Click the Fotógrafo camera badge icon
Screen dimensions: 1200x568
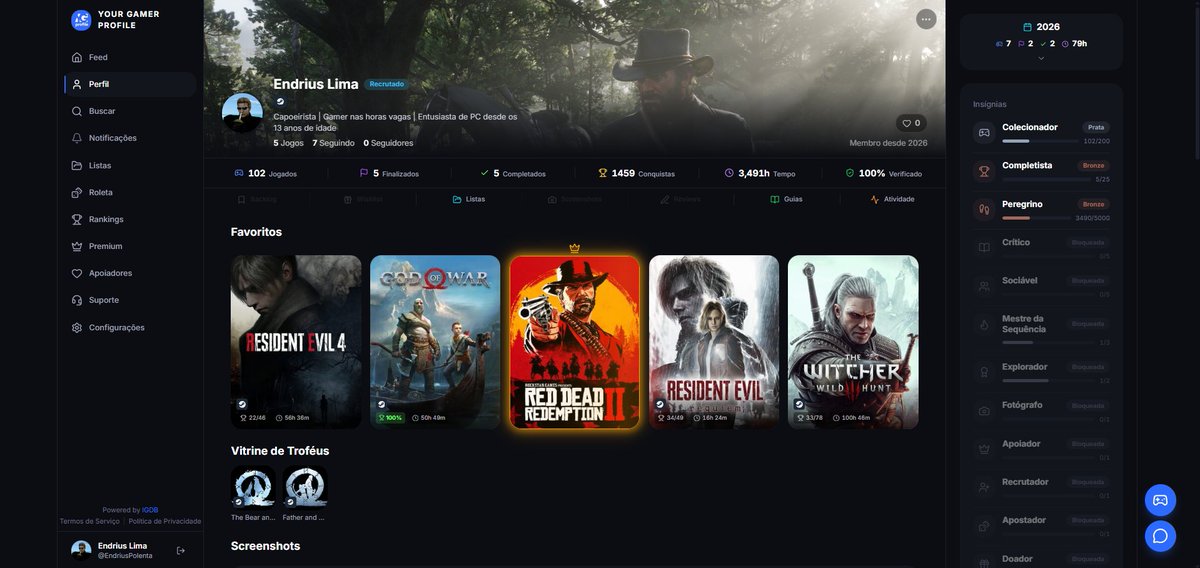point(984,410)
